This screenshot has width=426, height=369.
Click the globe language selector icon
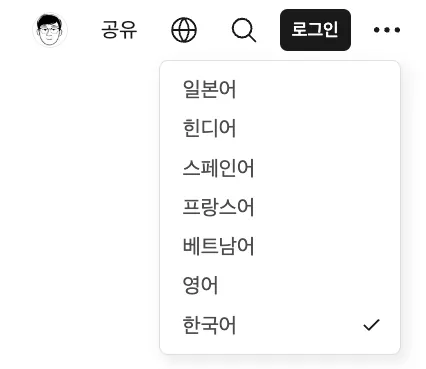(184, 30)
